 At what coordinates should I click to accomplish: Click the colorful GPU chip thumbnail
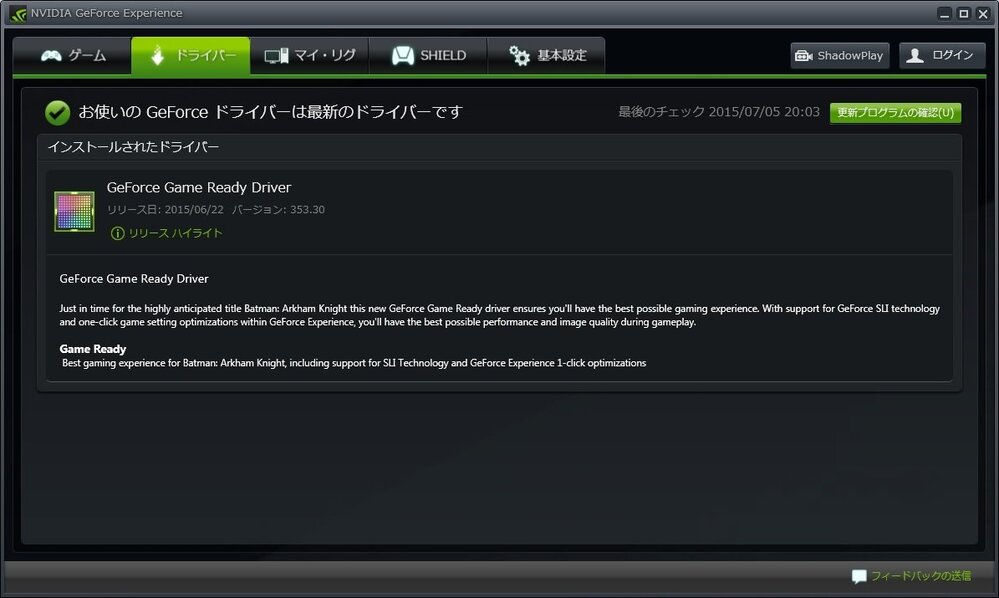(74, 211)
